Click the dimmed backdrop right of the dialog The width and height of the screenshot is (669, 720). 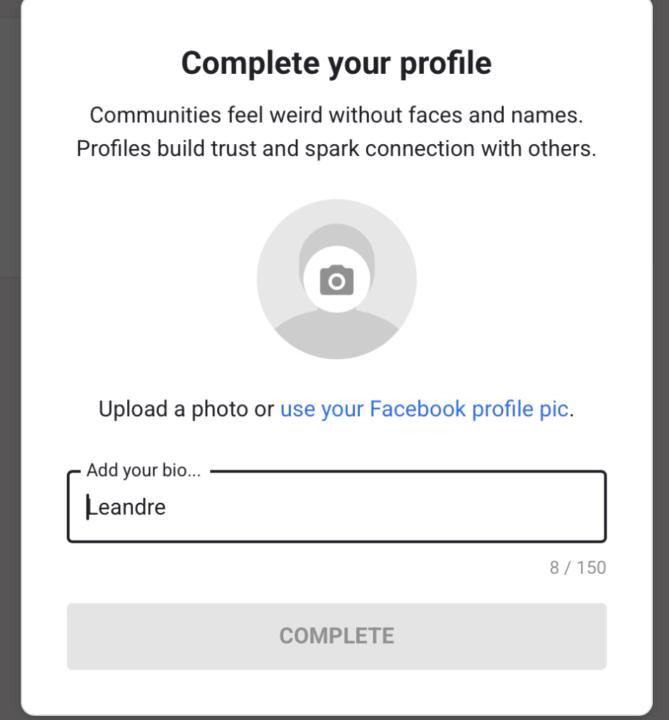[x=660, y=400]
